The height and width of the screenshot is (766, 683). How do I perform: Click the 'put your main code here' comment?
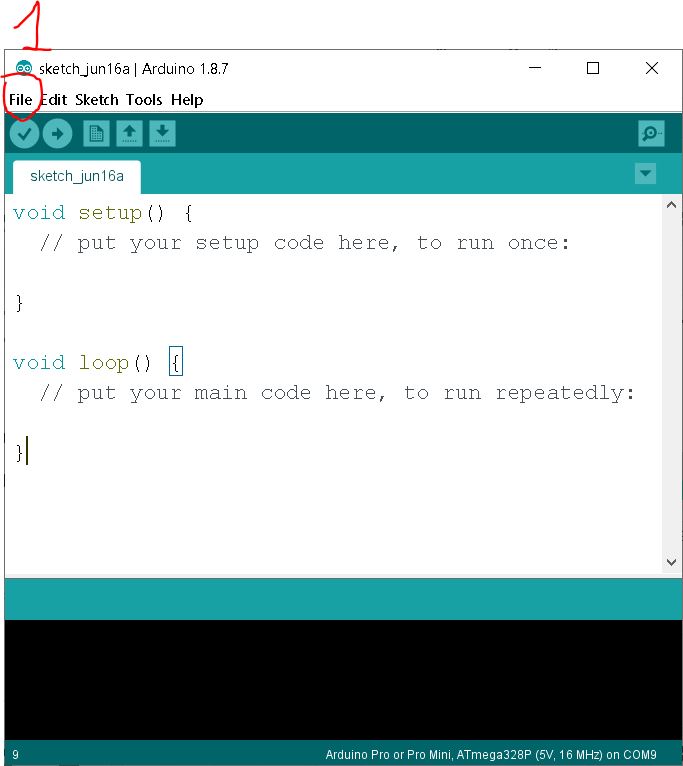337,393
